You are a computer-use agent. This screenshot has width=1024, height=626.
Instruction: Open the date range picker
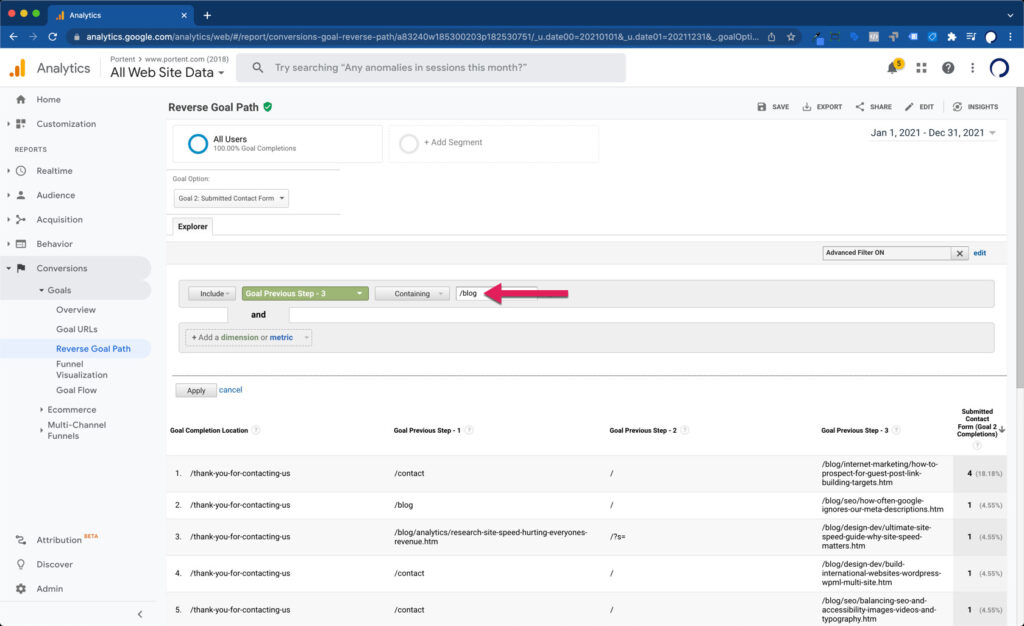[933, 133]
